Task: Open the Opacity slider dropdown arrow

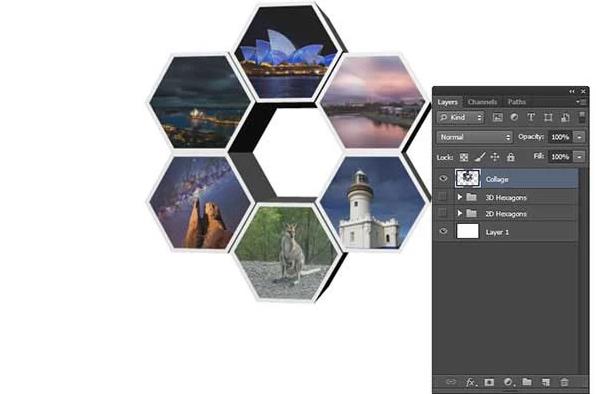Action: point(579,137)
